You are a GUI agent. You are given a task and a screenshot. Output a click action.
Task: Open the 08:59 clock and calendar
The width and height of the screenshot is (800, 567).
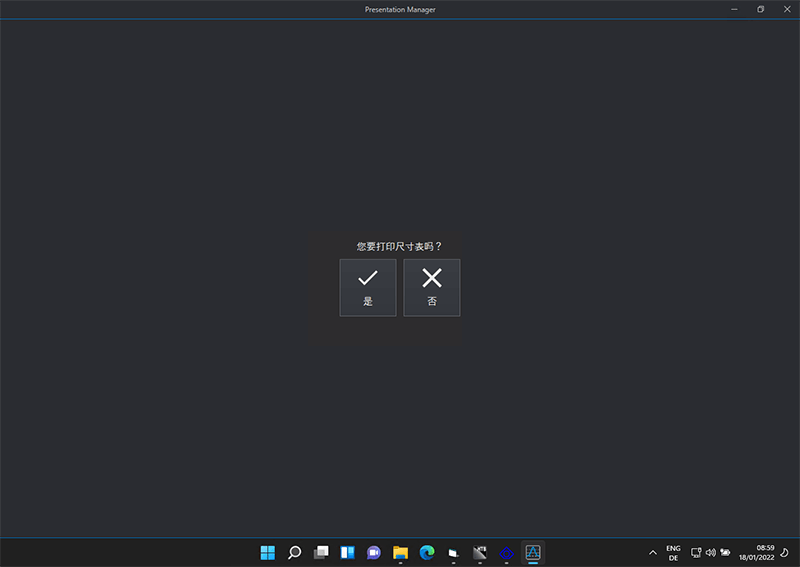[x=757, y=553]
